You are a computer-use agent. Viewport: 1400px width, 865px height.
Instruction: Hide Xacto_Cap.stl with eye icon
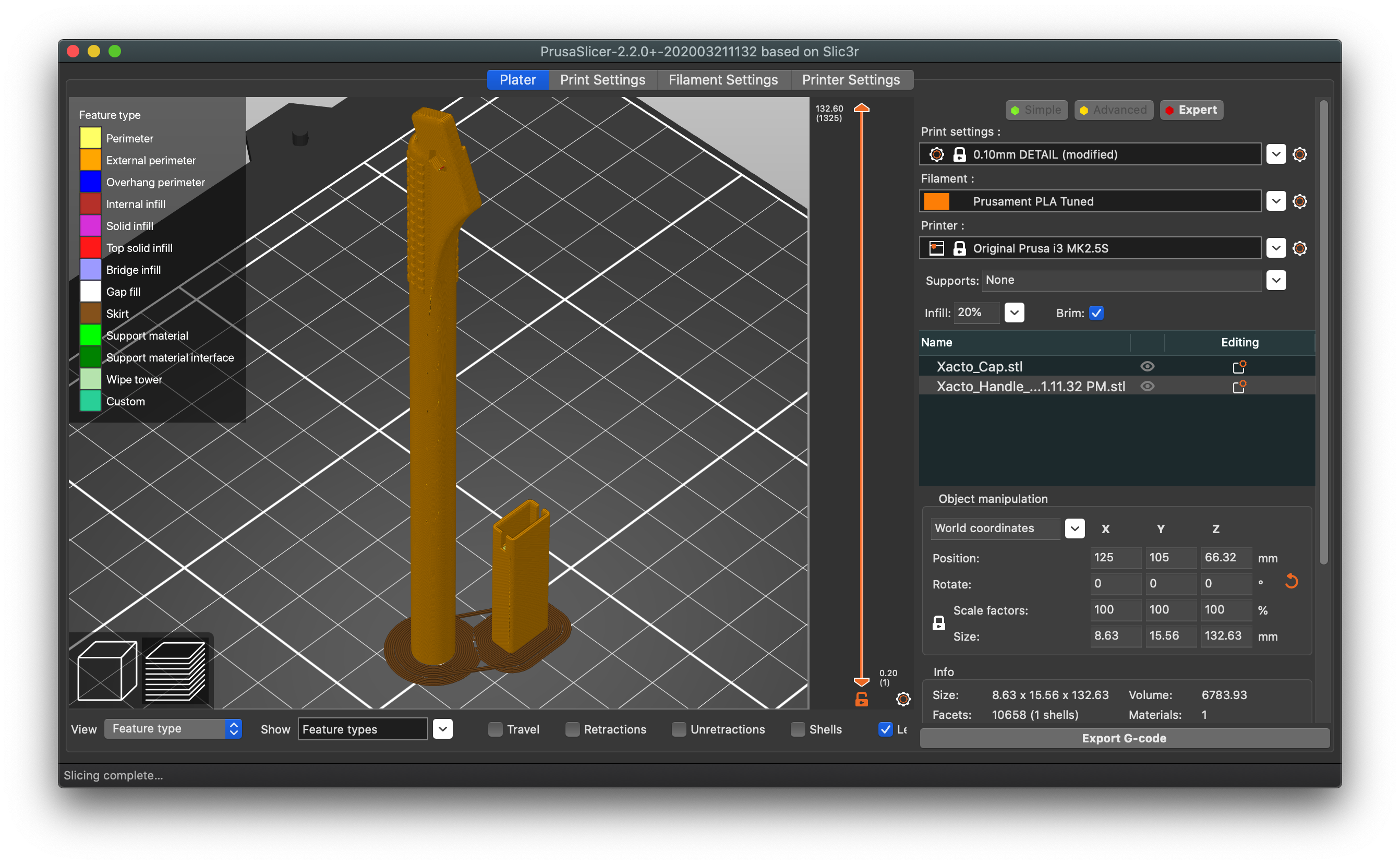coord(1146,367)
